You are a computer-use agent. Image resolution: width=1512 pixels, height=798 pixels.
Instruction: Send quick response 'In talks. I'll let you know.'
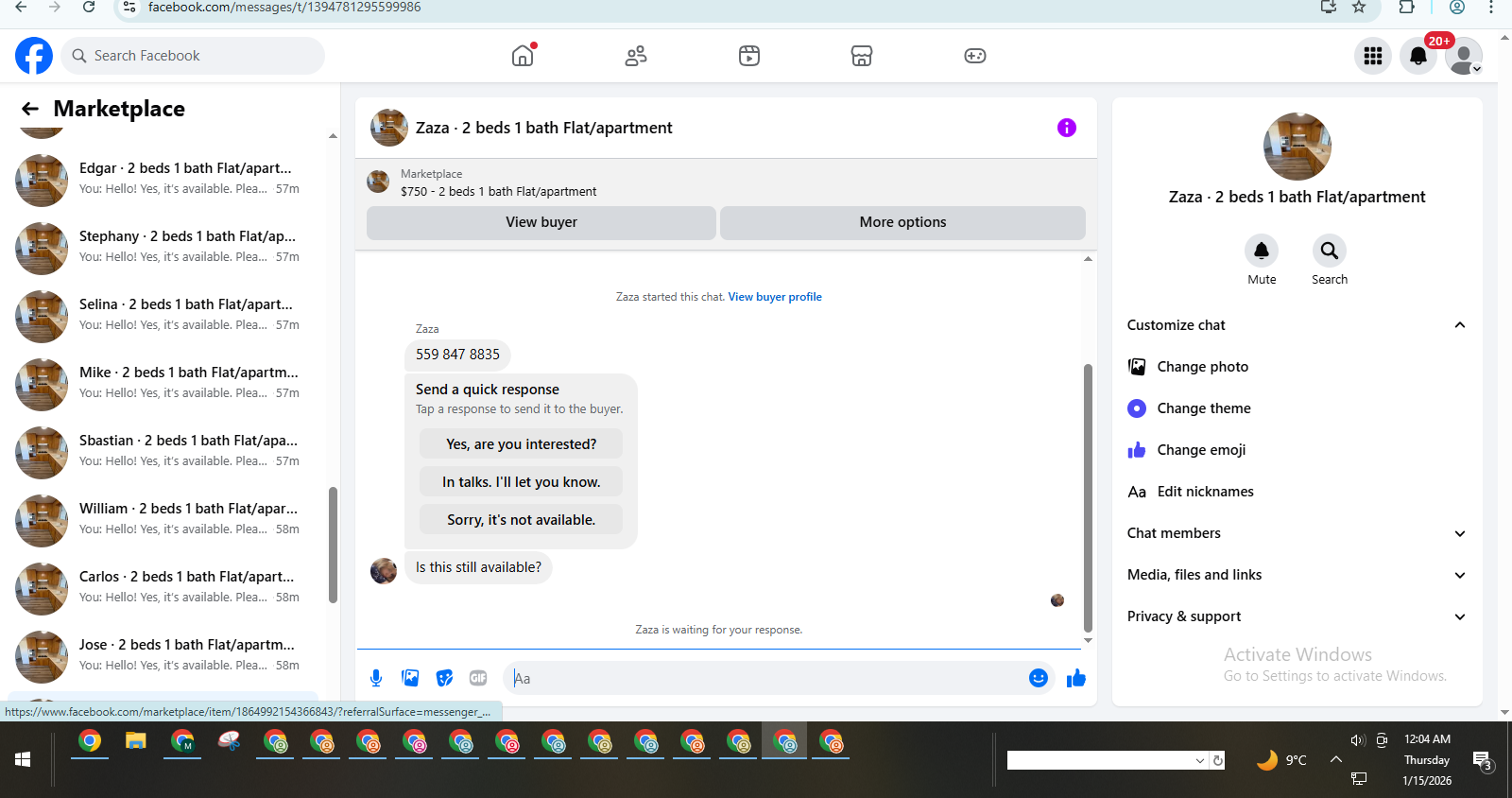pyautogui.click(x=522, y=482)
